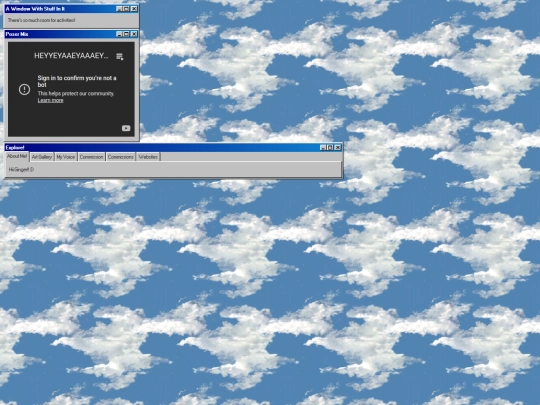Minimize A Window With Stuff In It
Viewport: 540px width, 405px height.
click(119, 9)
